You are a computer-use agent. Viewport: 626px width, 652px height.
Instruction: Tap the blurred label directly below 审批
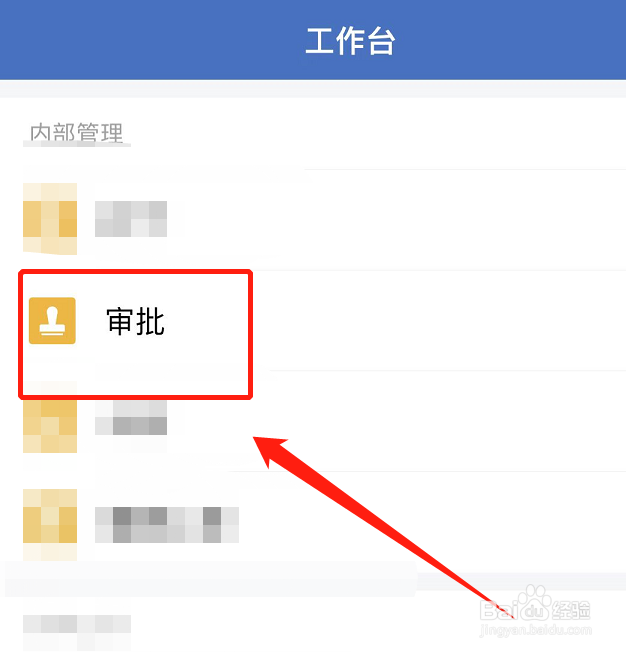pyautogui.click(x=131, y=417)
